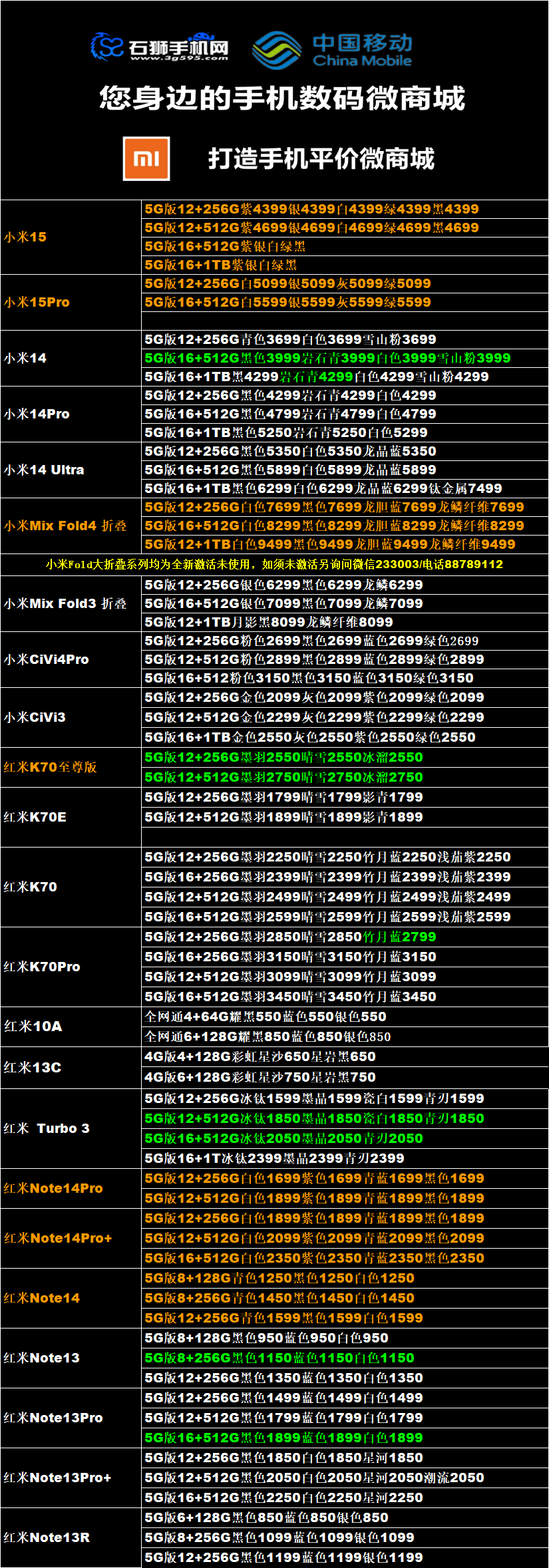Click the Note14Pro 12+256G row priced 1699
The height and width of the screenshot is (1568, 549).
[345, 1178]
